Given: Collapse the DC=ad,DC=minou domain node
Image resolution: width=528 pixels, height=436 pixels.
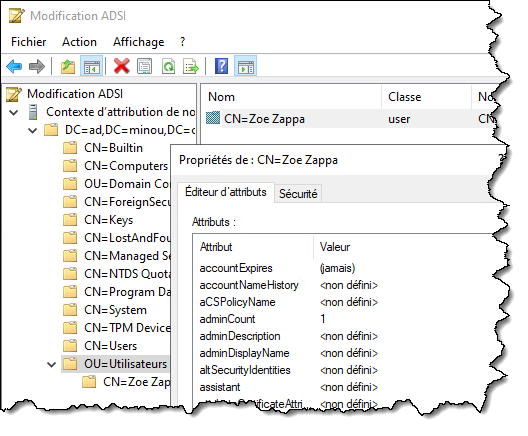Looking at the screenshot, I should coord(33,130).
